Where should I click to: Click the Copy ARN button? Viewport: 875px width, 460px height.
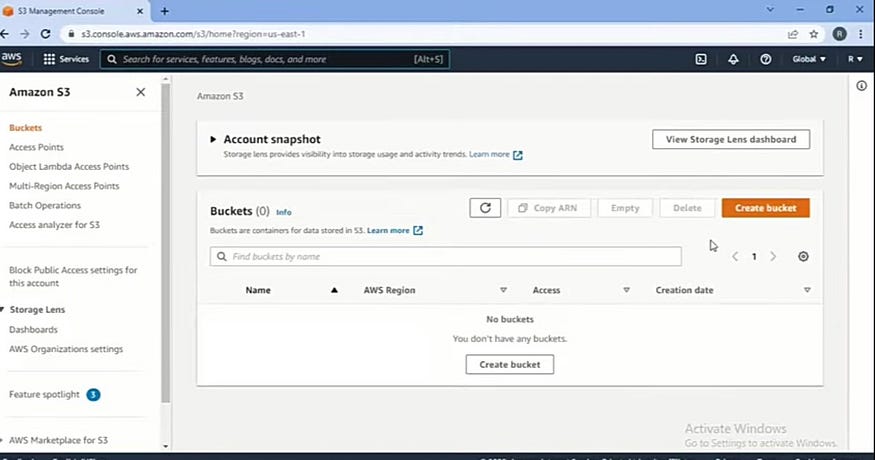tap(549, 208)
